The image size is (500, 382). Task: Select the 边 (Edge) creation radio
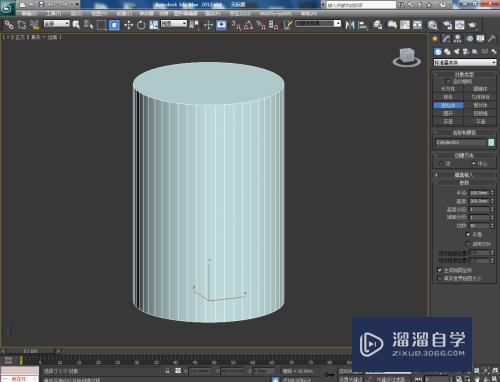click(x=441, y=164)
